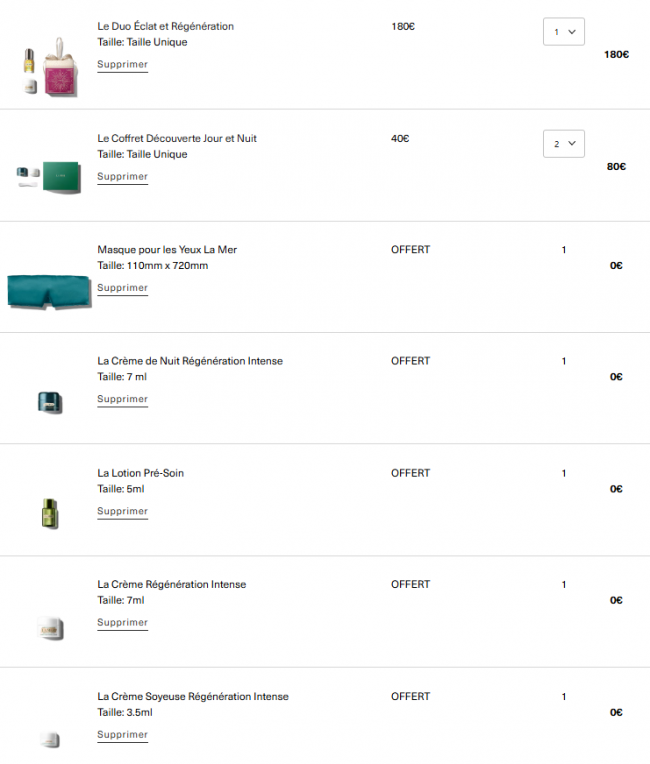Remove Masque pour les Yeux La Mer
The height and width of the screenshot is (764, 650).
tap(122, 288)
